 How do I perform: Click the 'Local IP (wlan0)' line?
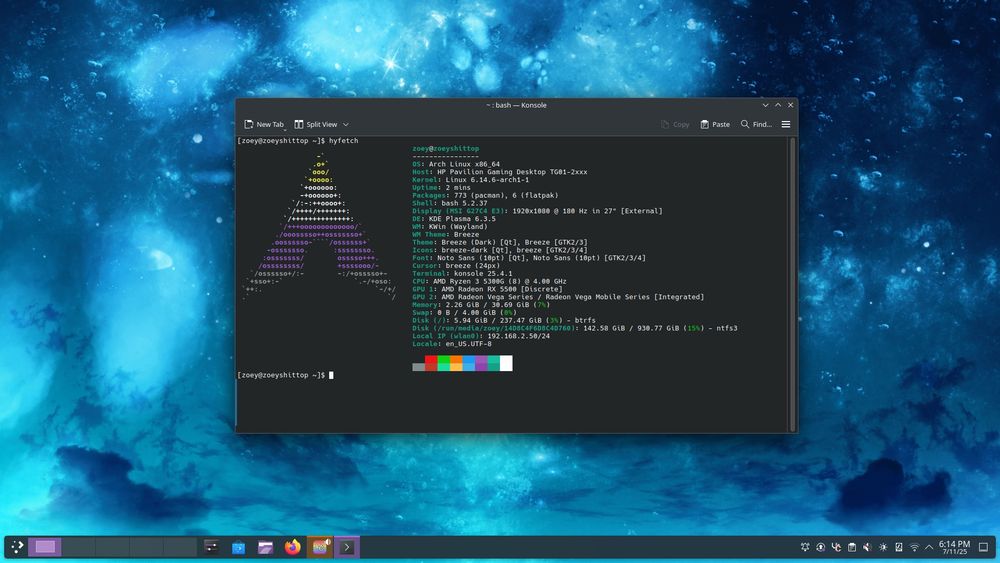(481, 336)
